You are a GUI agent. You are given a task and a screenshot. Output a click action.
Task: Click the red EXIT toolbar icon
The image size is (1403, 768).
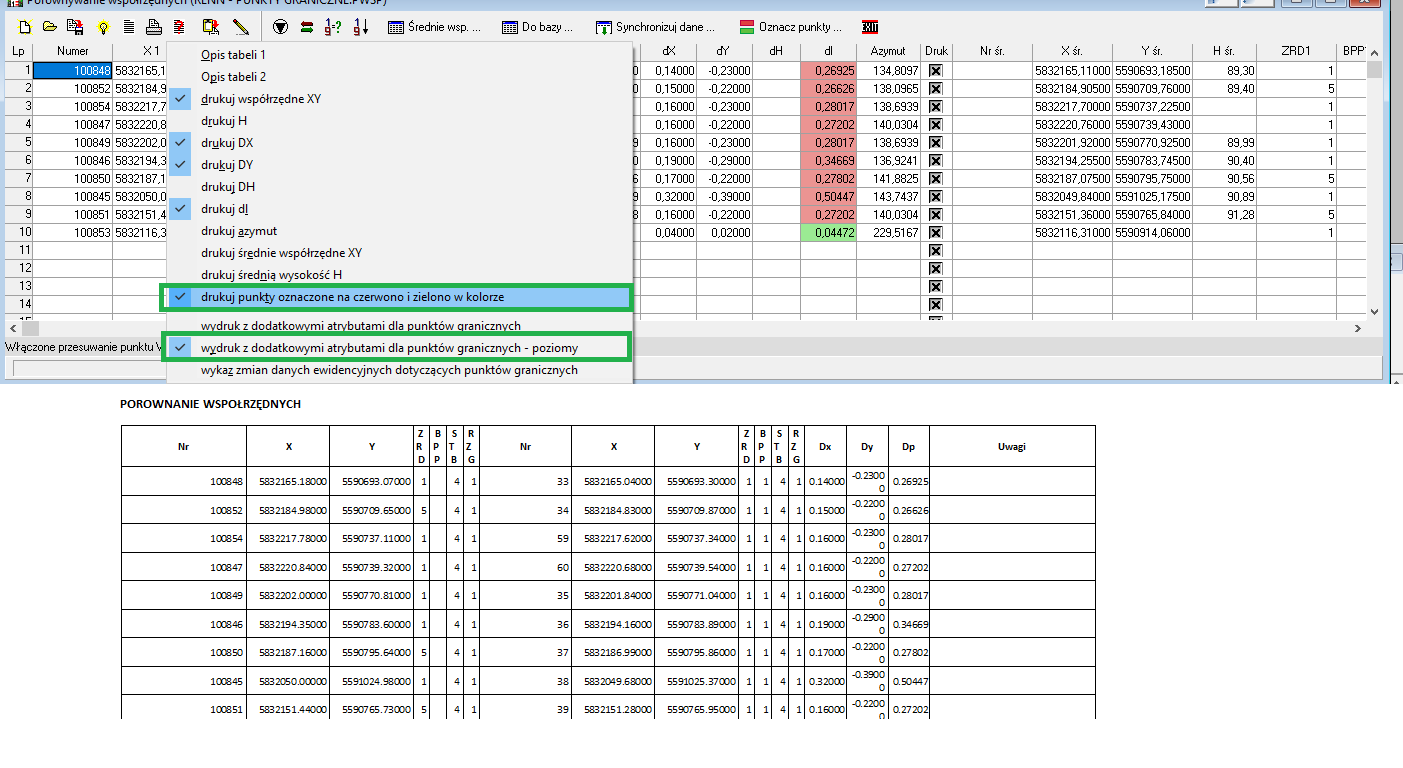(870, 27)
